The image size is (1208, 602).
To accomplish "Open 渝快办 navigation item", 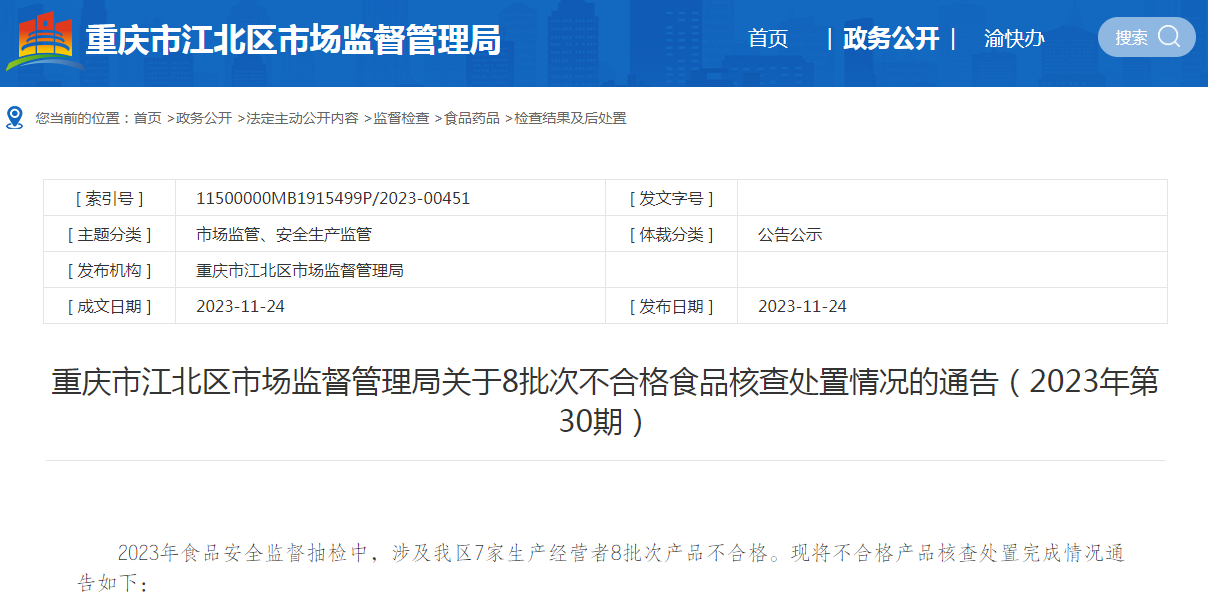I will pyautogui.click(x=1014, y=39).
